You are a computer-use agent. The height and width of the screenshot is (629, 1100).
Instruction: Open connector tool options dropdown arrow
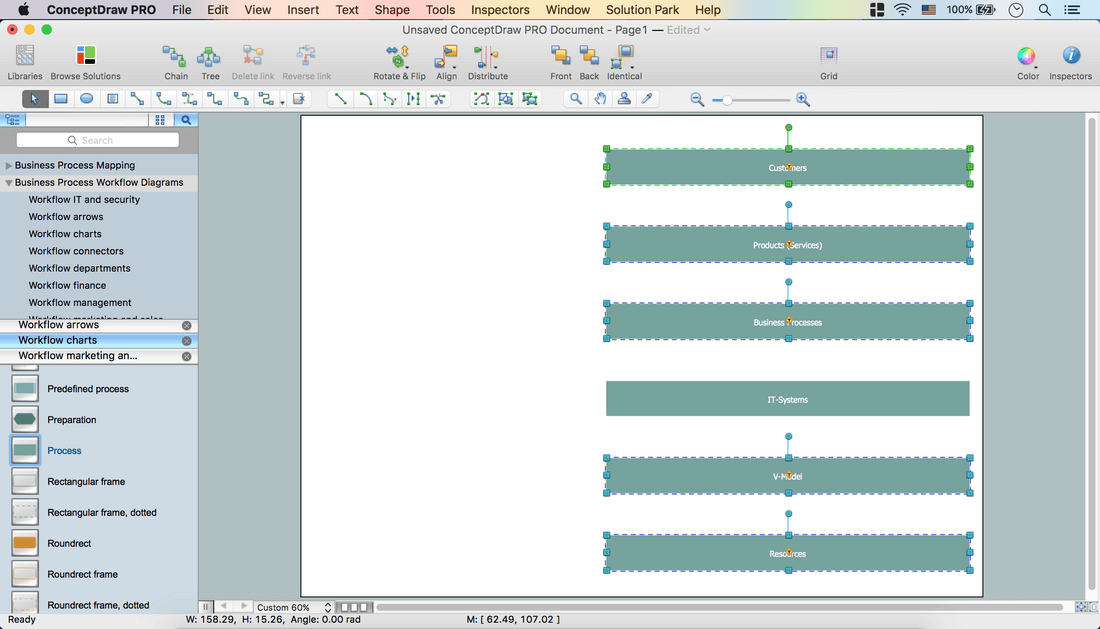pos(282,102)
